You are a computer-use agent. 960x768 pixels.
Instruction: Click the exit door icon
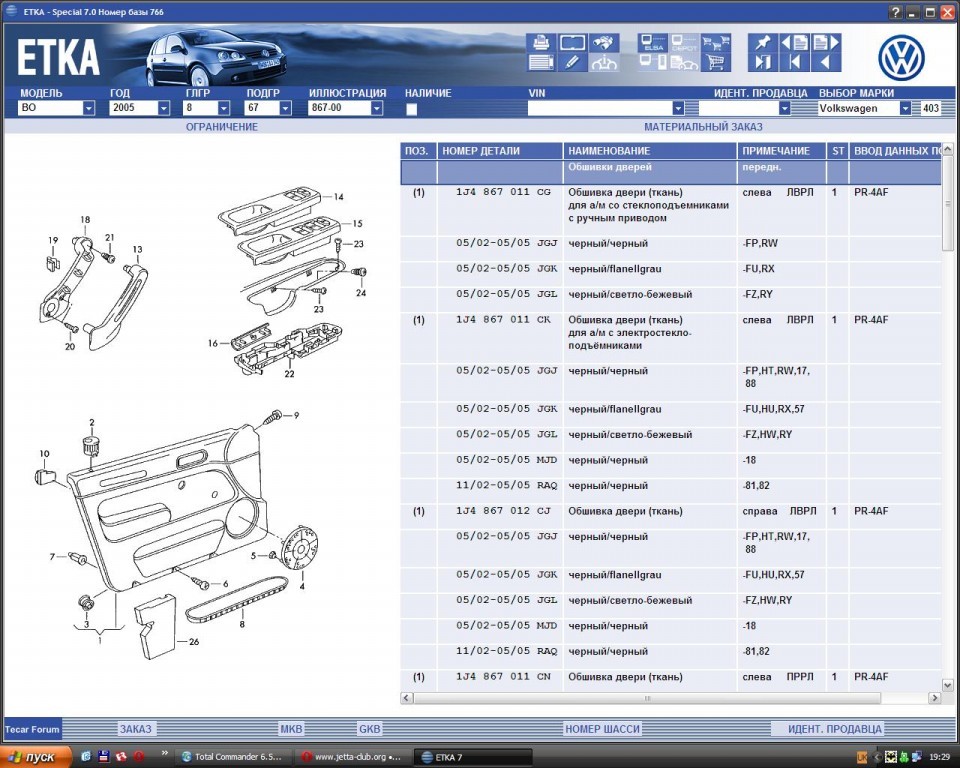[x=763, y=63]
